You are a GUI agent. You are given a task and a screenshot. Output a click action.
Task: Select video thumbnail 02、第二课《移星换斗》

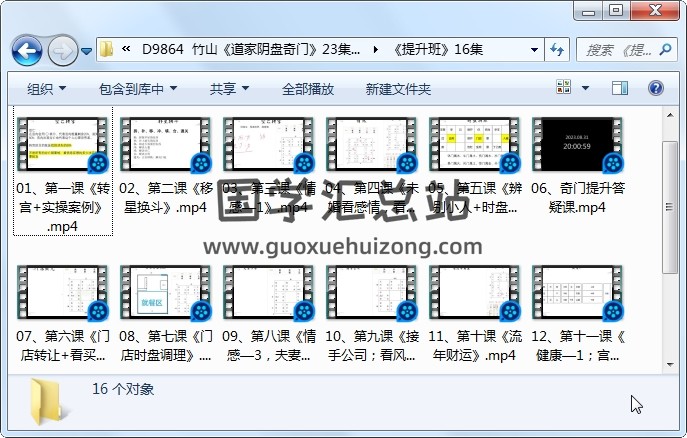point(165,144)
